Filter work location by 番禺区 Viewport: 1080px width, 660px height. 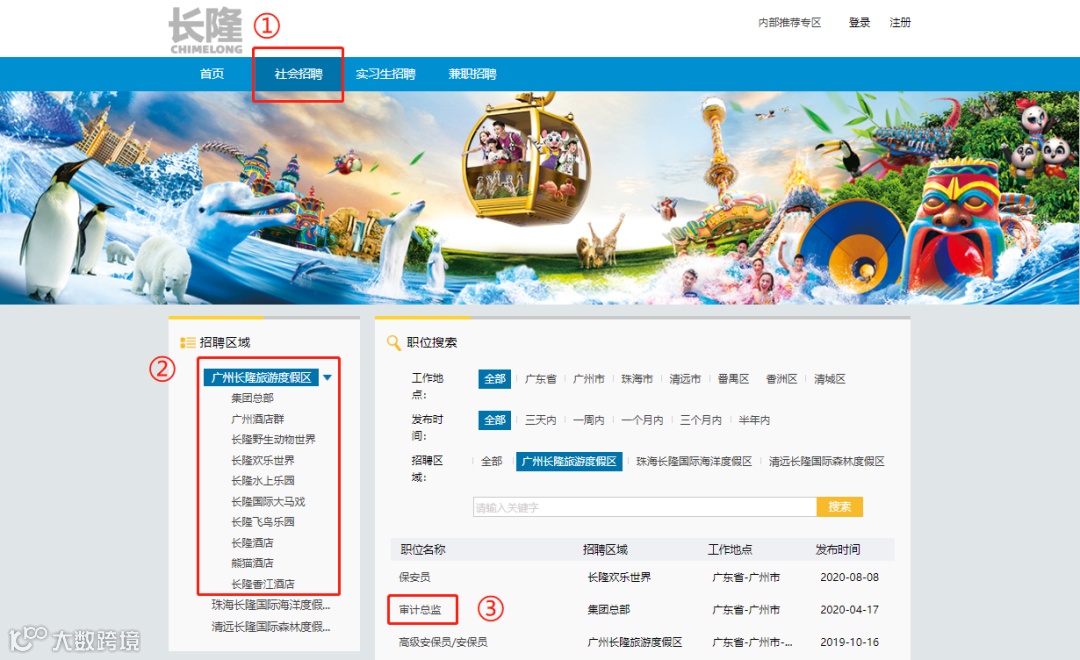[x=734, y=379]
